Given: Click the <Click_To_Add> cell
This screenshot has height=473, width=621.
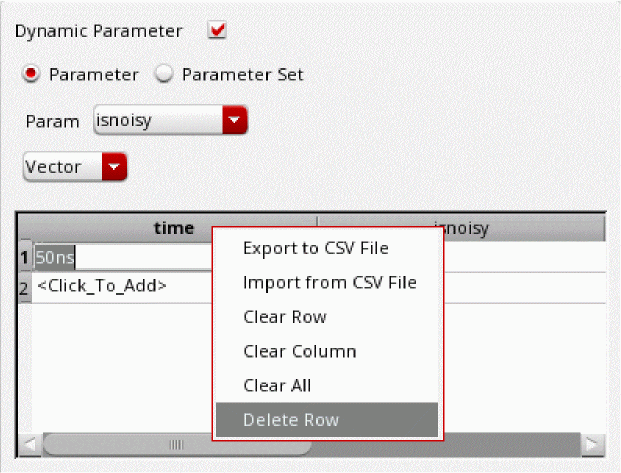Looking at the screenshot, I should pyautogui.click(x=102, y=286).
